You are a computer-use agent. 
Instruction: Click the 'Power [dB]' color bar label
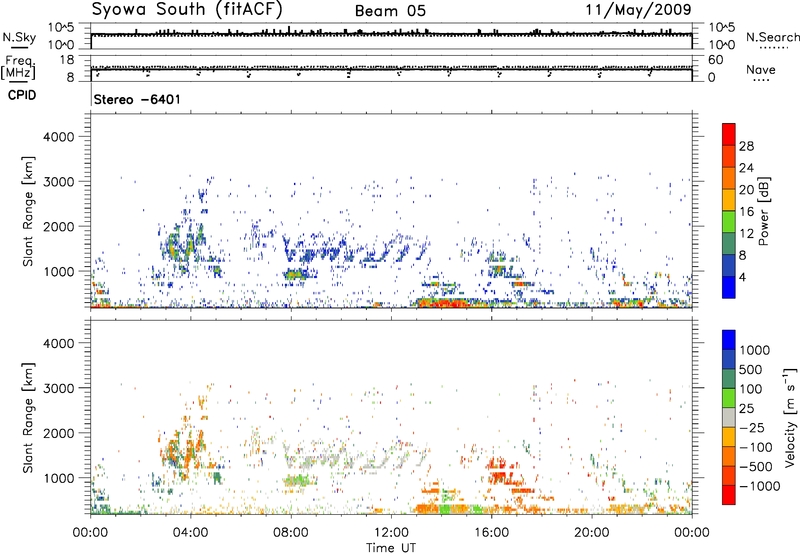pos(763,211)
